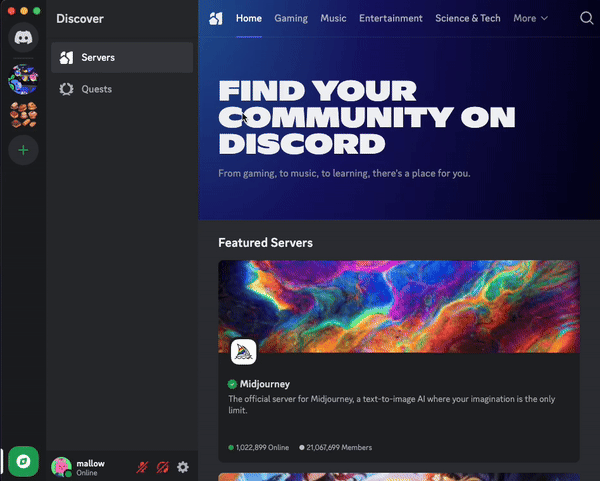This screenshot has height=481, width=600.
Task: Click mallow's user avatar
Action: (x=61, y=467)
